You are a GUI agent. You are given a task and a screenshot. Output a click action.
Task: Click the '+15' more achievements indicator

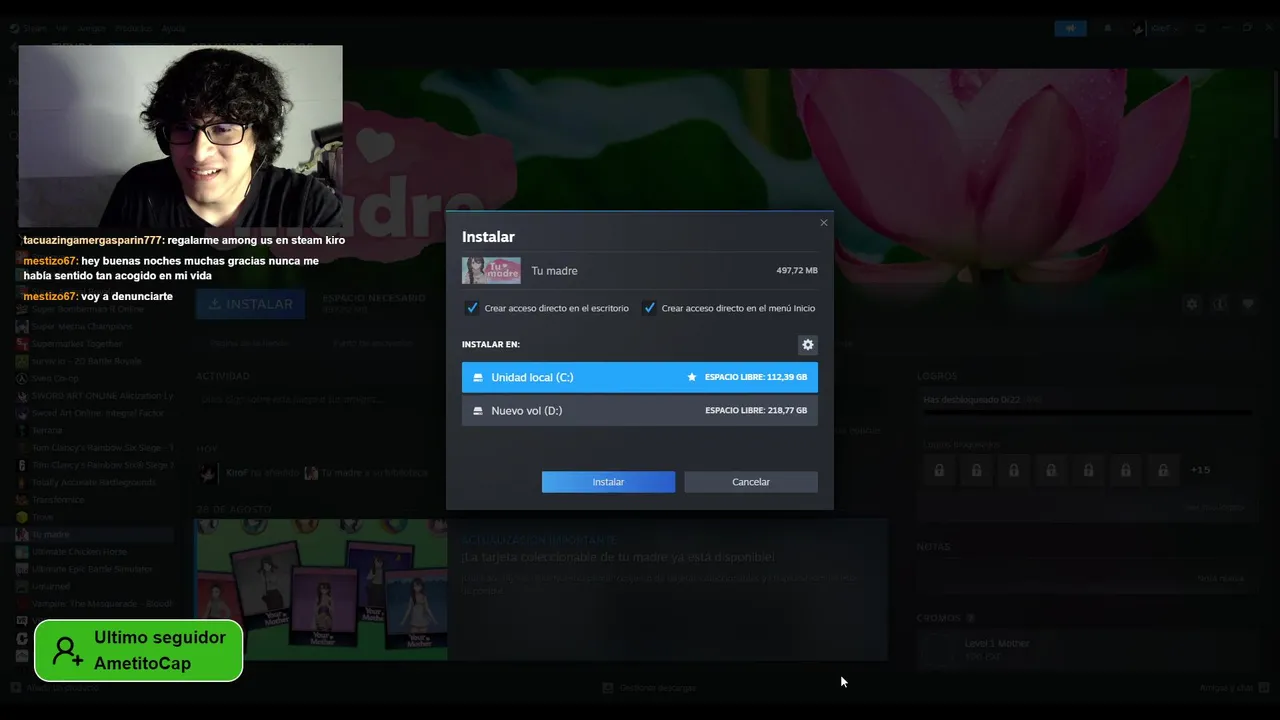pos(1200,470)
